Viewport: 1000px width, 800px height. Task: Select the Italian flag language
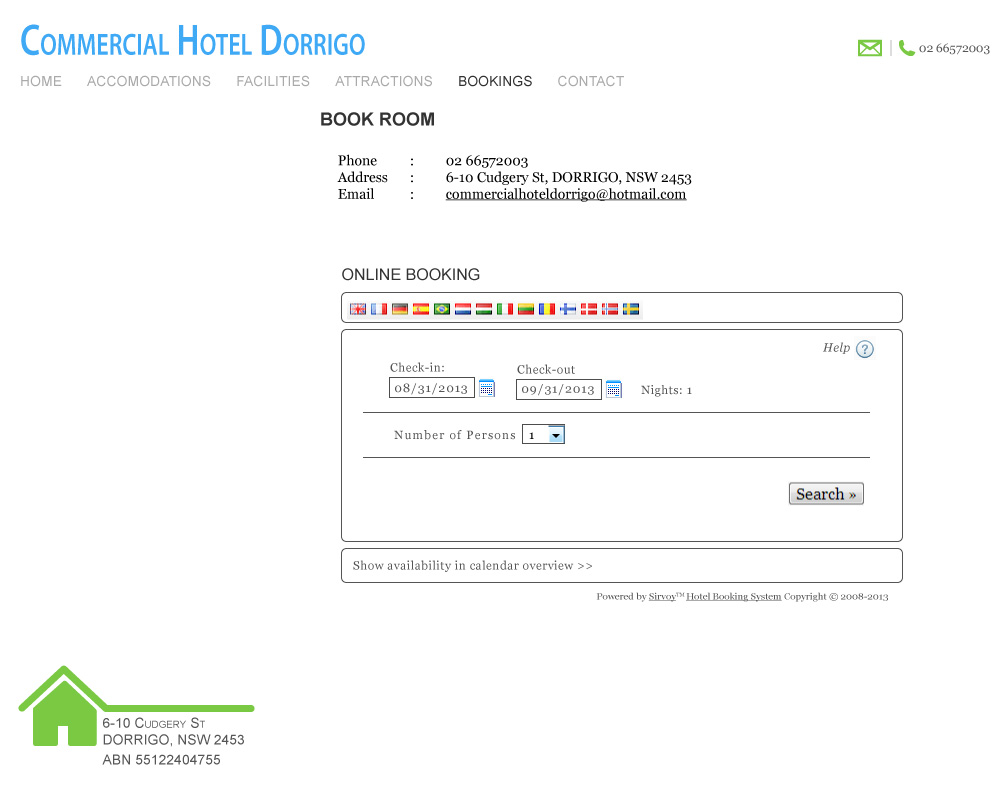505,309
